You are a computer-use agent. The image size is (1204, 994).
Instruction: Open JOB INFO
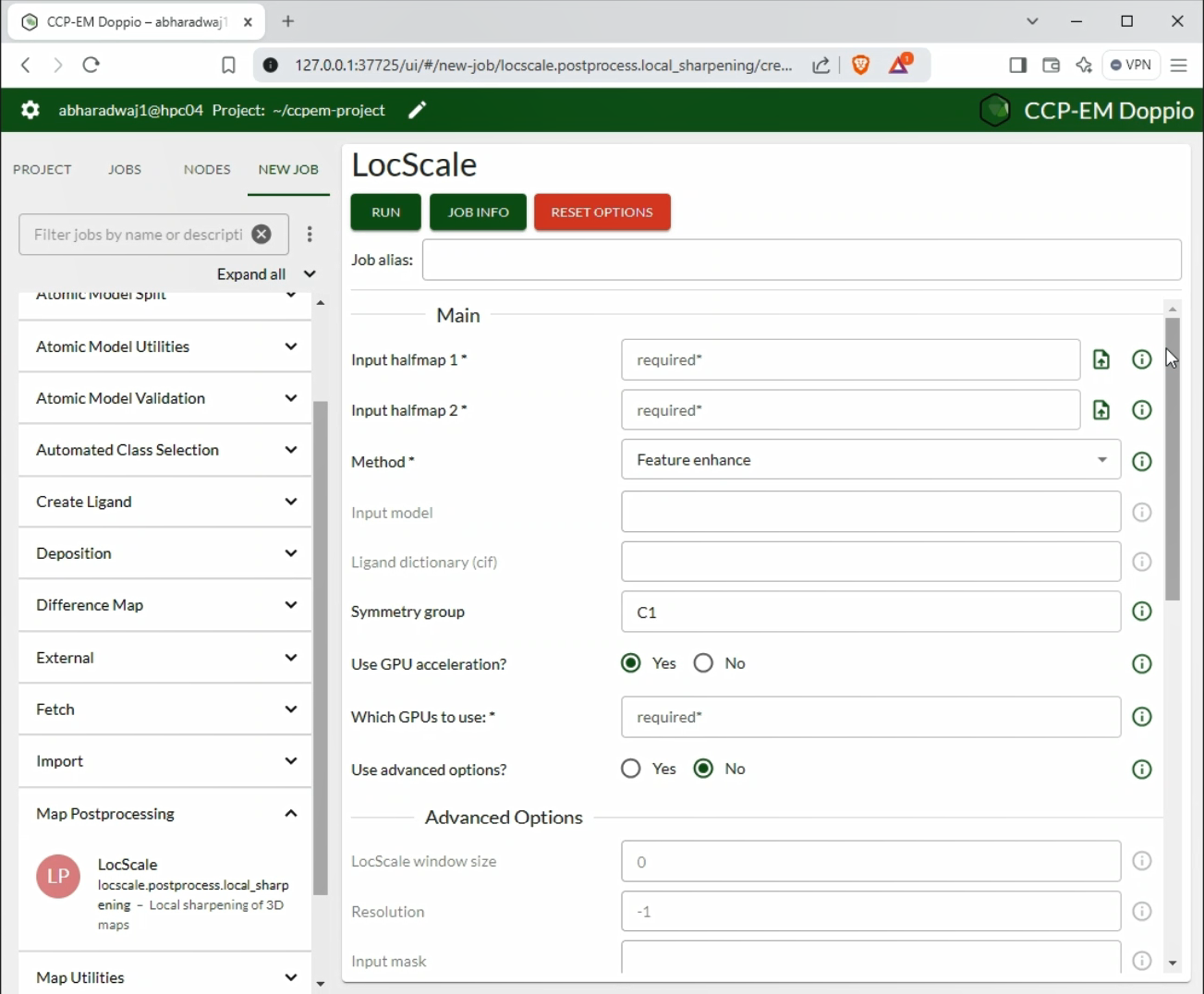[479, 212]
